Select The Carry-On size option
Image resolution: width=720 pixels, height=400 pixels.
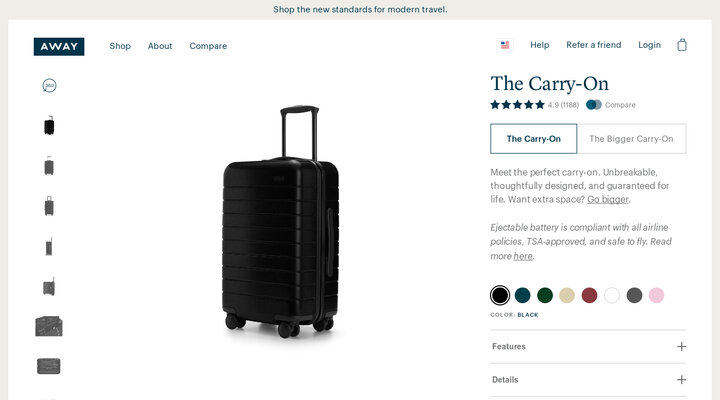(533, 139)
